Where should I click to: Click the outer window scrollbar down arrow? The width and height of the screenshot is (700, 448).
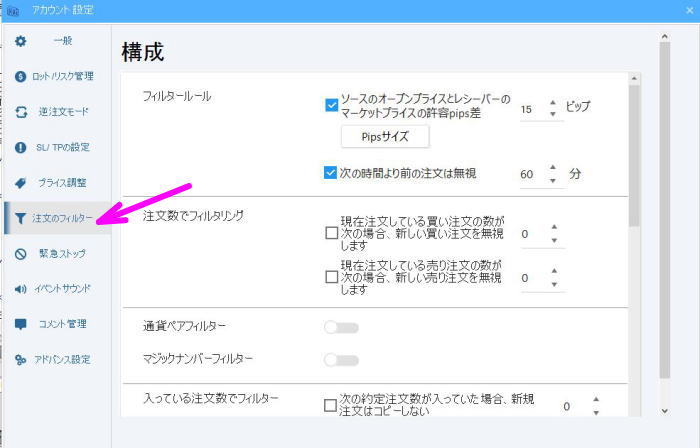click(665, 411)
